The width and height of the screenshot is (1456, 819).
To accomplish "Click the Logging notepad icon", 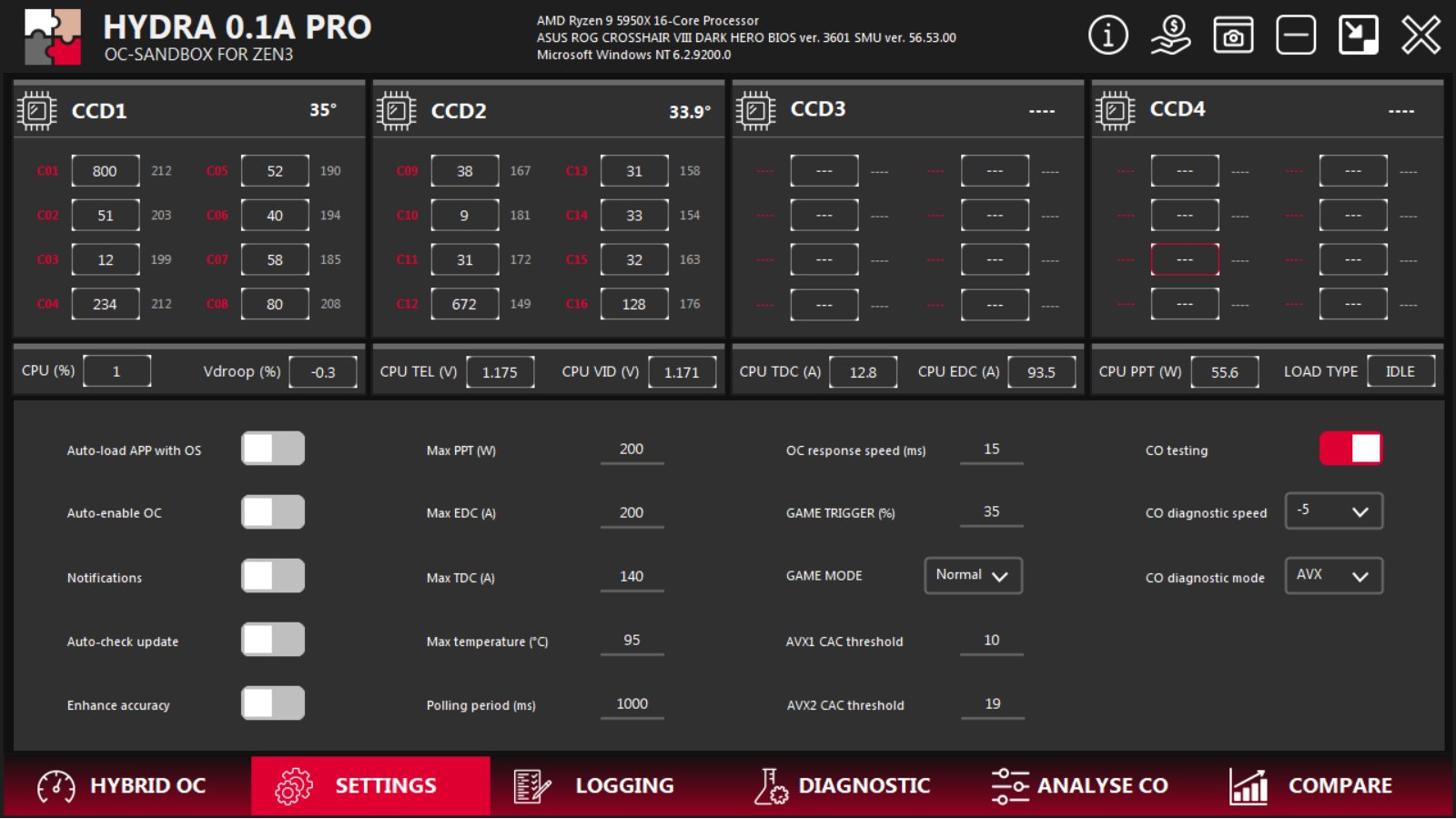I will 532,786.
